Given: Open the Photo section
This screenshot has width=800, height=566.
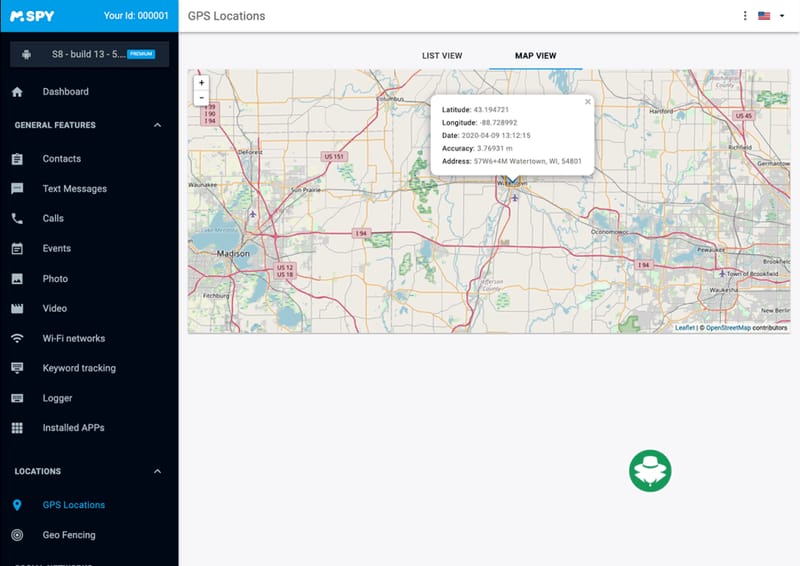Looking at the screenshot, I should pyautogui.click(x=55, y=279).
